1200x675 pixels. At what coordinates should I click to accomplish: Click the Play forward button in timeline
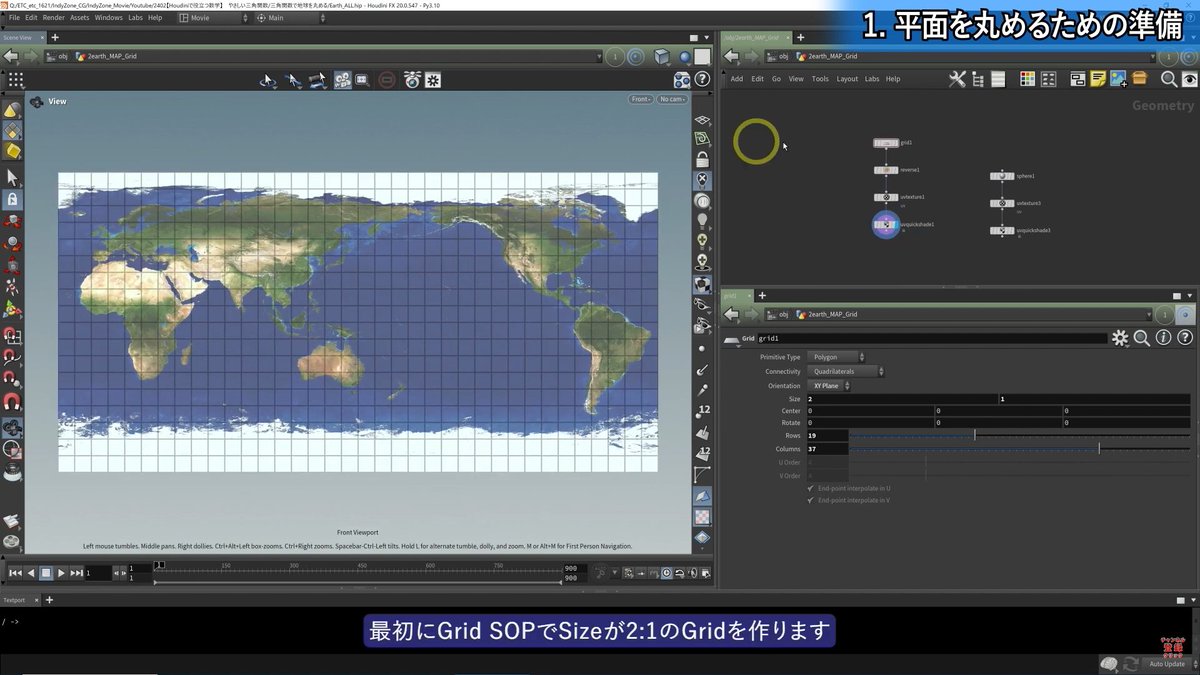pos(61,573)
